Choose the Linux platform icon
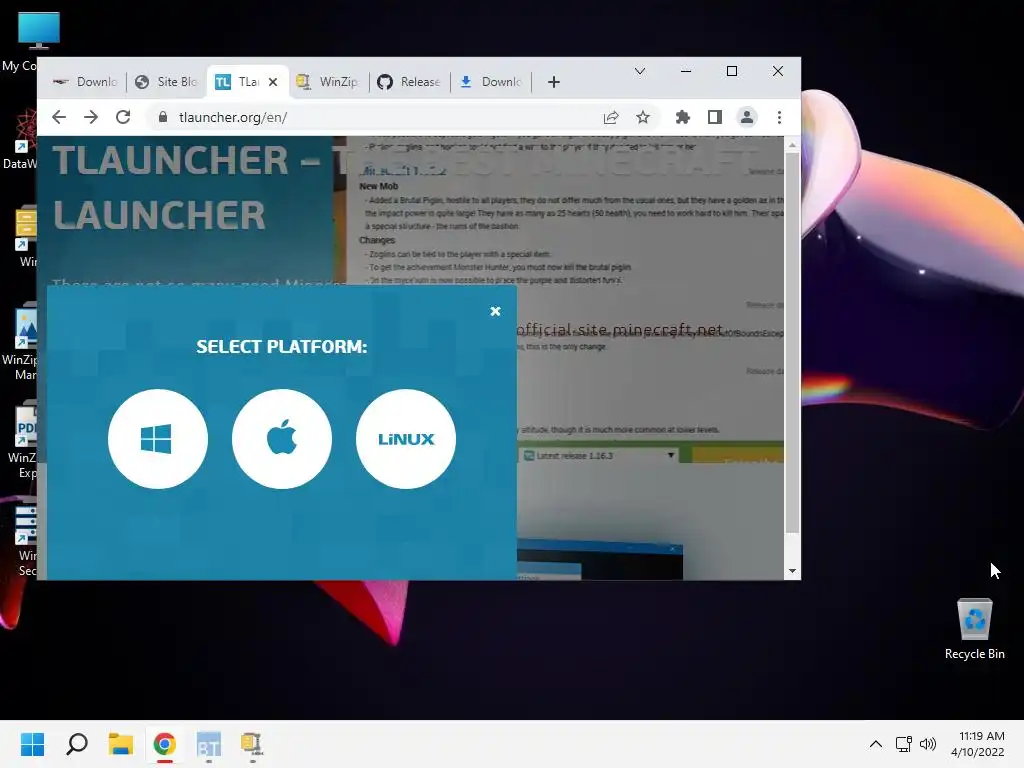The image size is (1024, 768). coord(406,439)
